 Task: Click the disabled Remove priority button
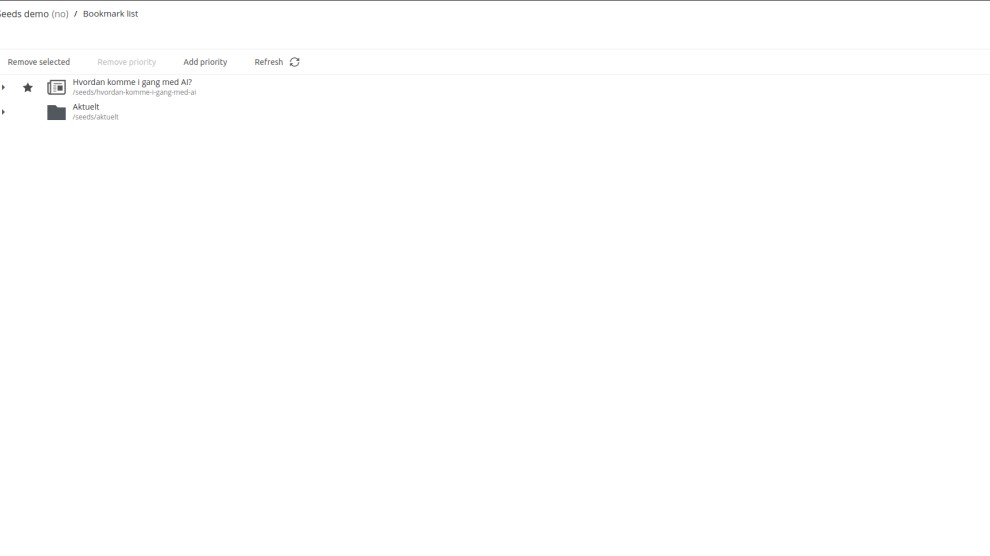point(126,62)
